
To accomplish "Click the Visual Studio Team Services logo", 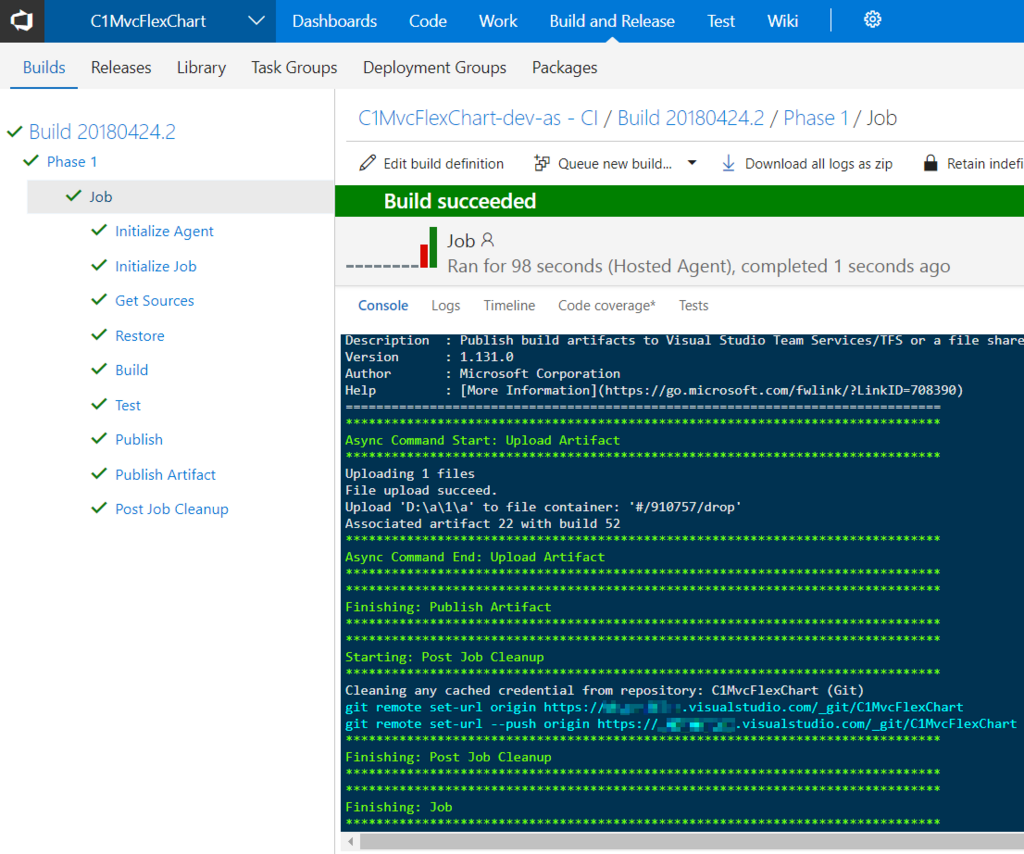I will [x=22, y=21].
